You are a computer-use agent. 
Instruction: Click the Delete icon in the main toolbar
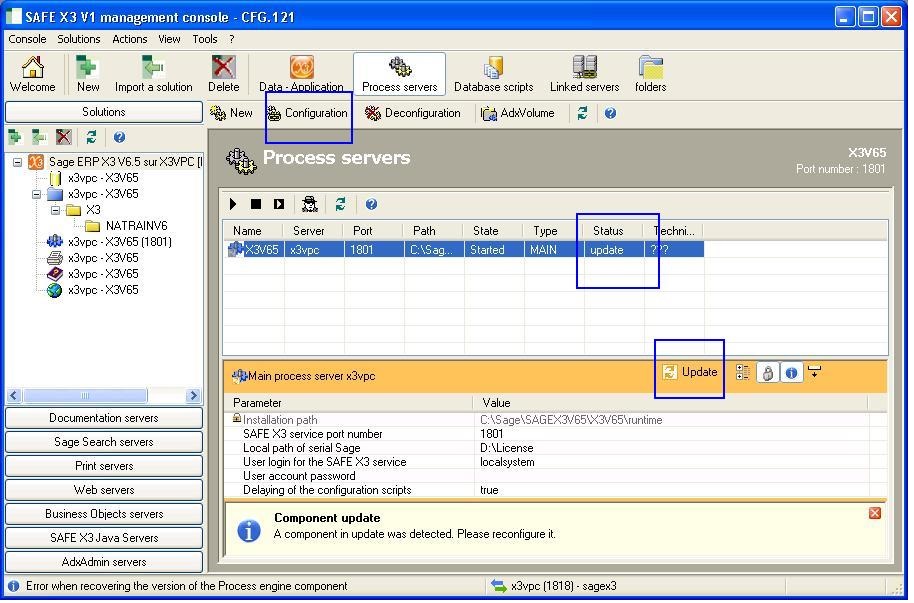click(223, 74)
